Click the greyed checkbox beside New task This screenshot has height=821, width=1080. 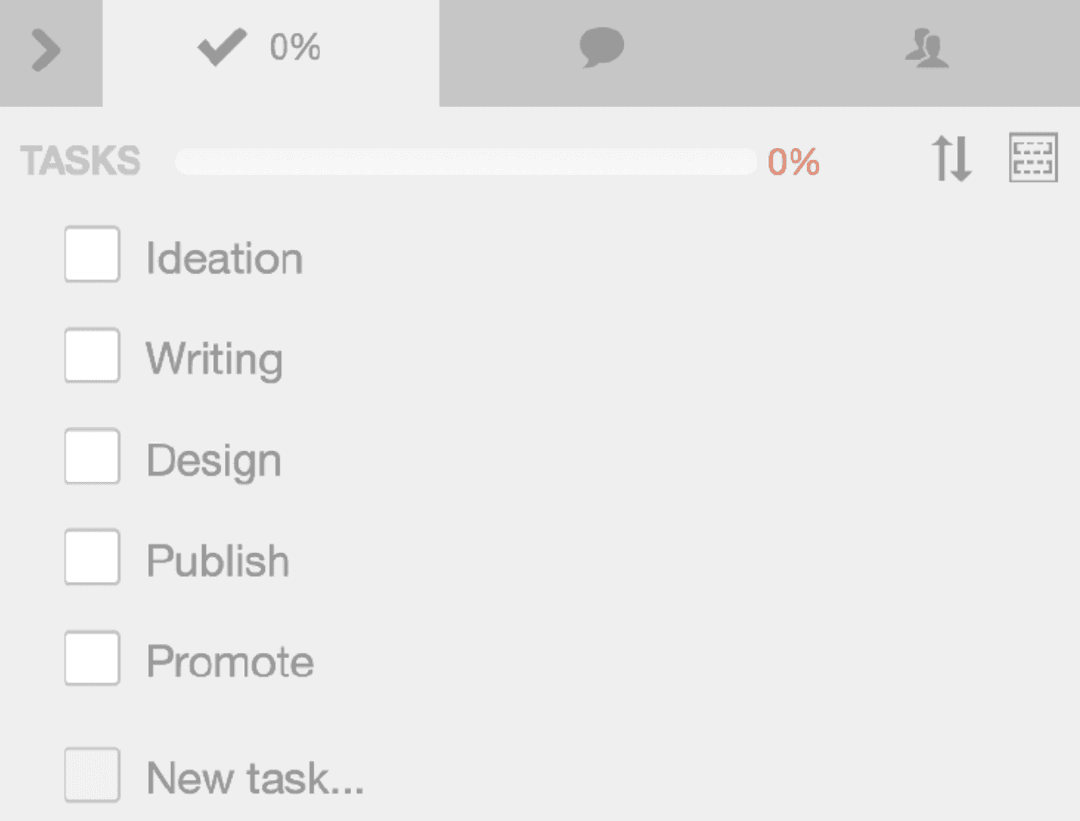pyautogui.click(x=92, y=775)
